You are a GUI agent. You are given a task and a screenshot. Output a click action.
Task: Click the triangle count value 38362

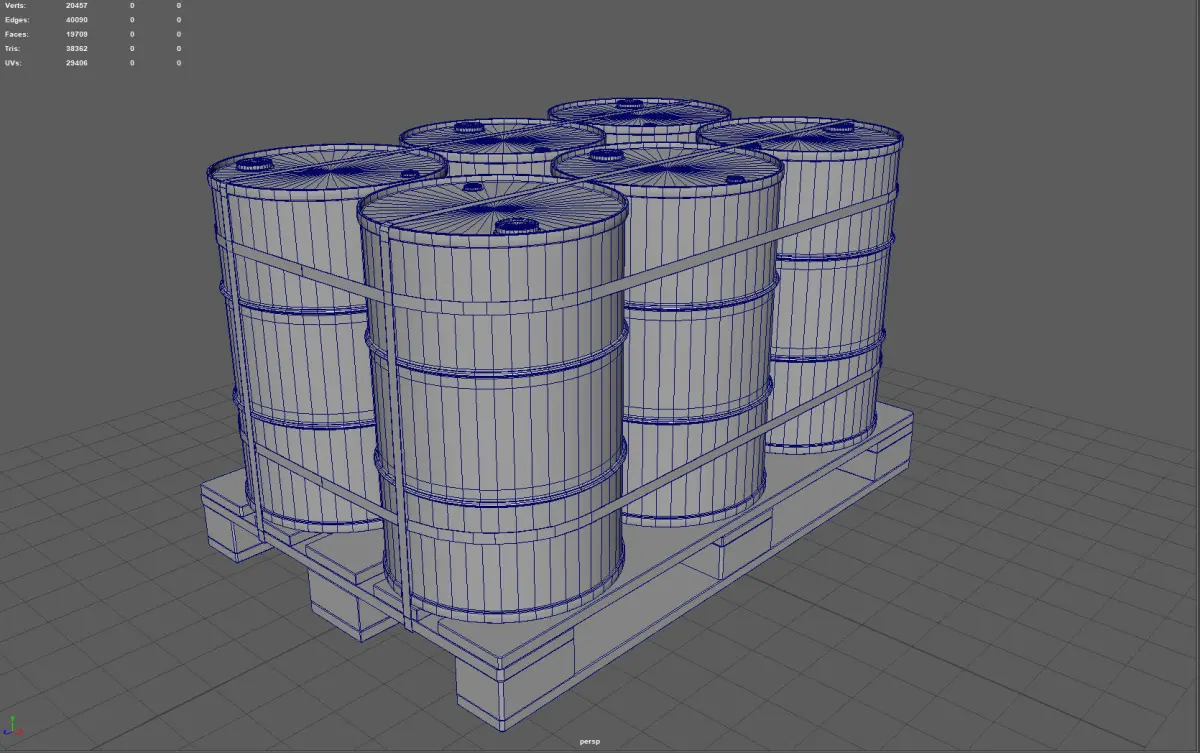[77, 48]
